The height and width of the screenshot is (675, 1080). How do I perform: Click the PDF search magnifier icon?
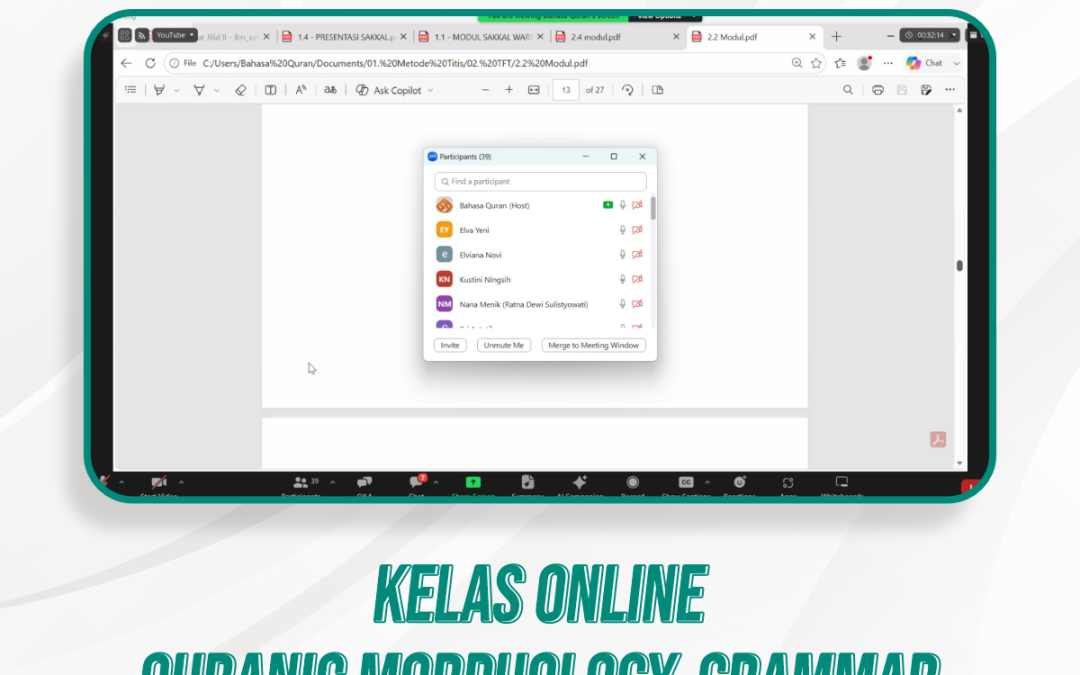848,90
